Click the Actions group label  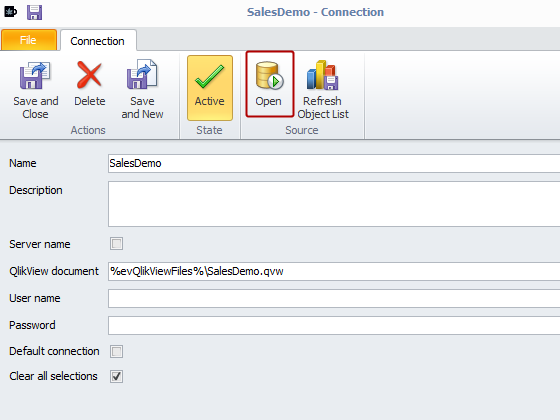88,130
